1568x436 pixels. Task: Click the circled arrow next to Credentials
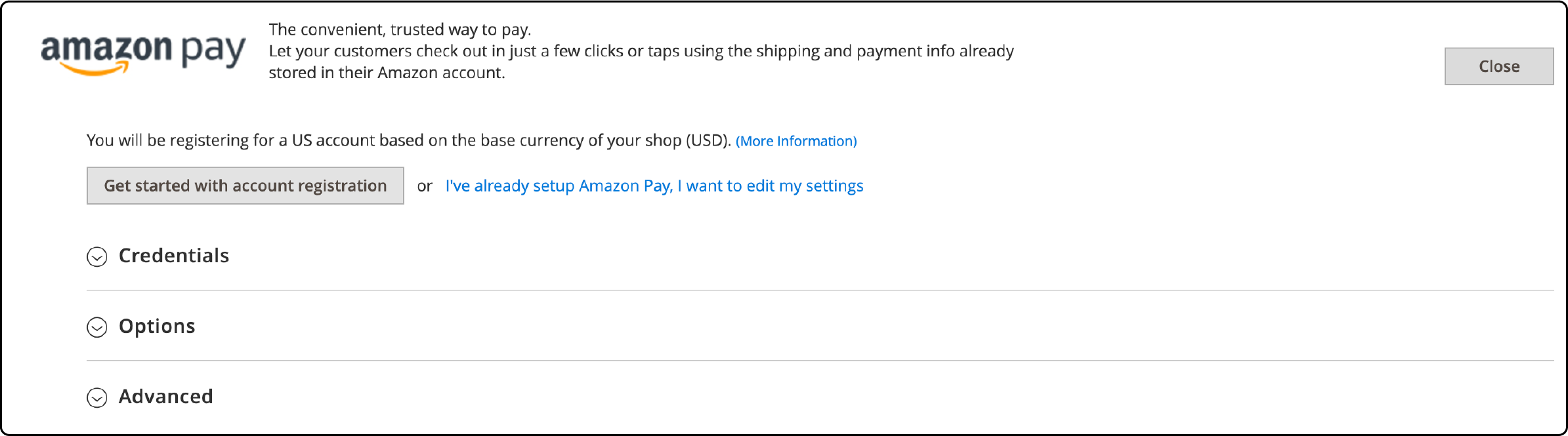coord(97,258)
